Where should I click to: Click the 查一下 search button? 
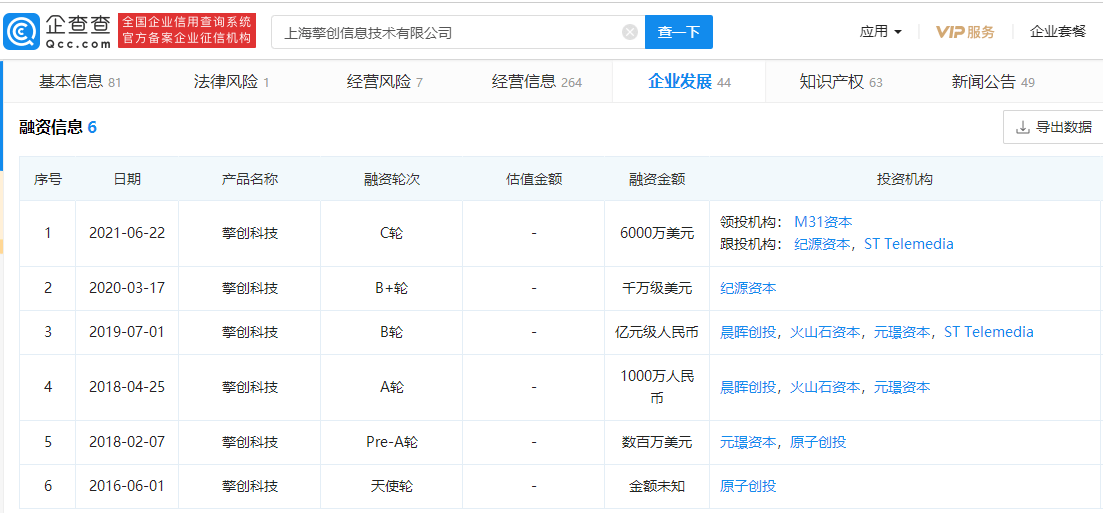click(678, 32)
